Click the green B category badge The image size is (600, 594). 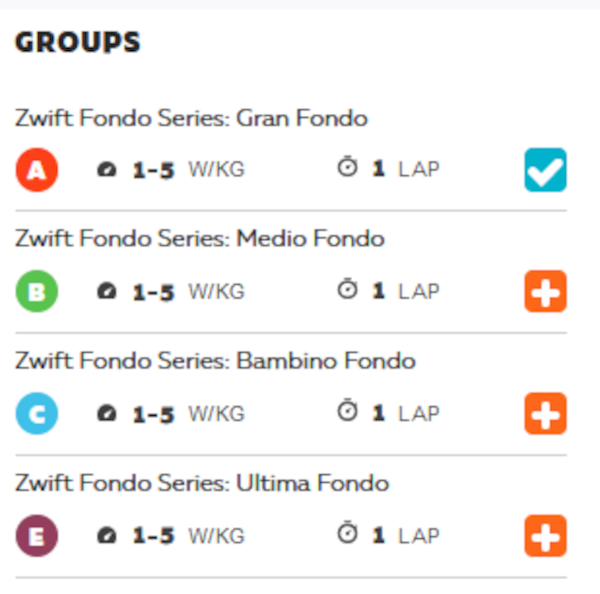[x=37, y=291]
